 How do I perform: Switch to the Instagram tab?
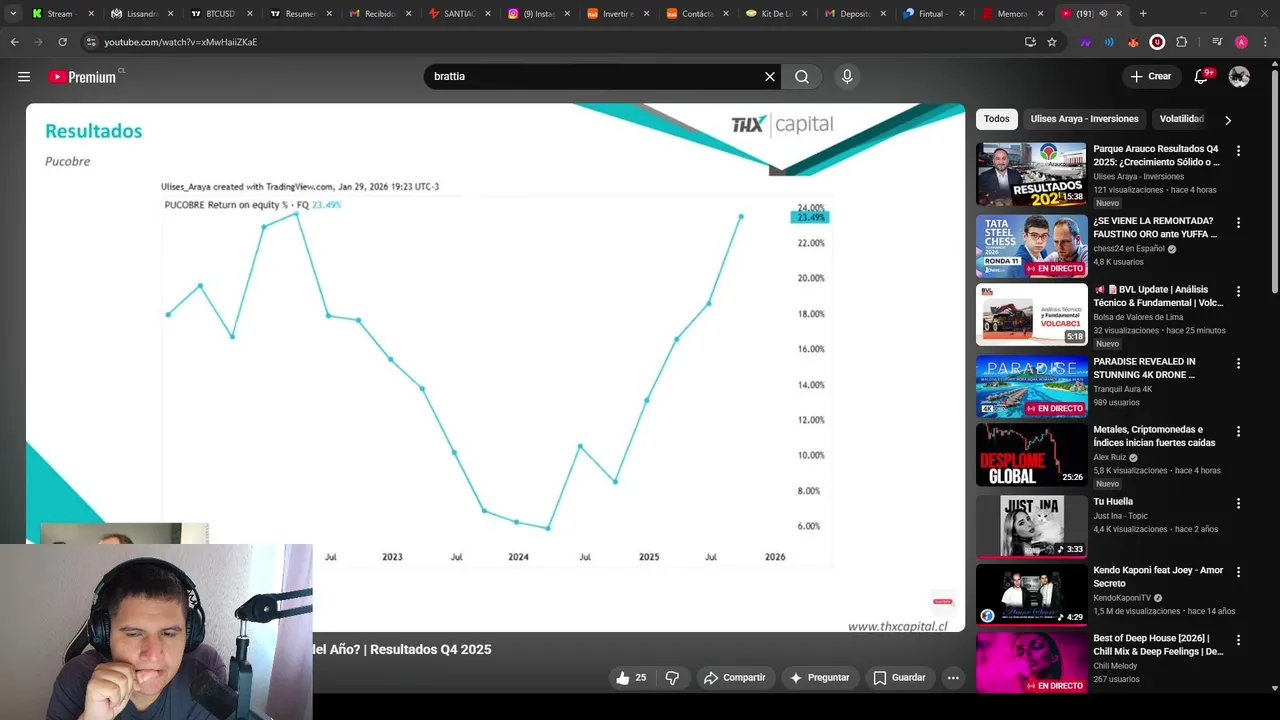point(538,14)
